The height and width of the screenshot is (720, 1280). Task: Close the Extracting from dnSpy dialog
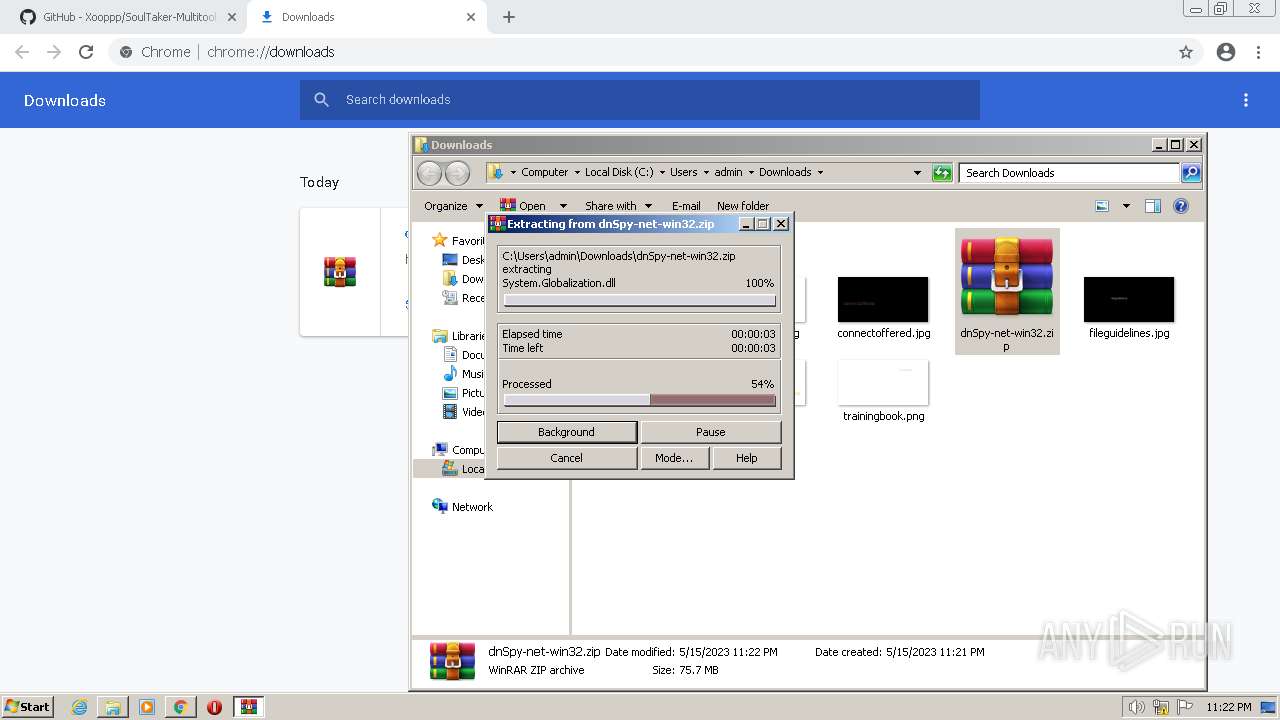pyautogui.click(x=781, y=224)
